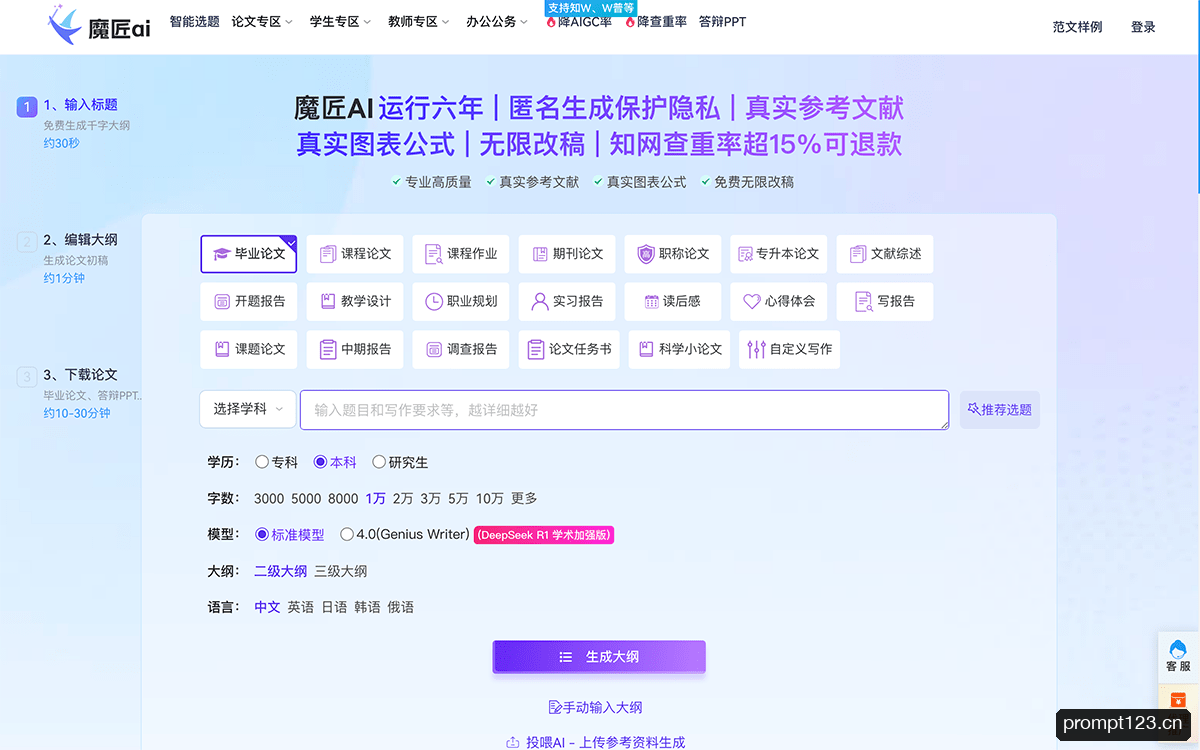Screen dimensions: 1200x750
Task: Select the 毕业论文 graduation cap icon
Action: click(222, 254)
